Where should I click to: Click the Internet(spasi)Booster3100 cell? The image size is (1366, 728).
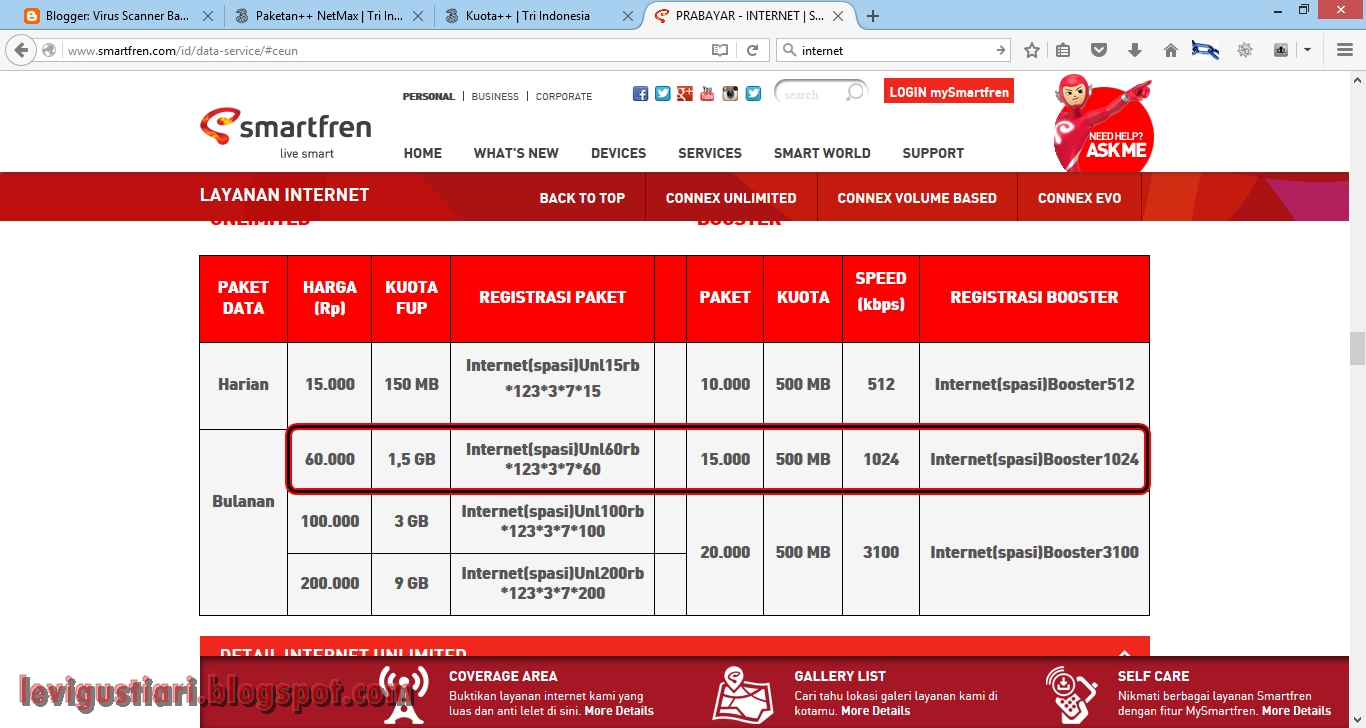coord(1034,552)
